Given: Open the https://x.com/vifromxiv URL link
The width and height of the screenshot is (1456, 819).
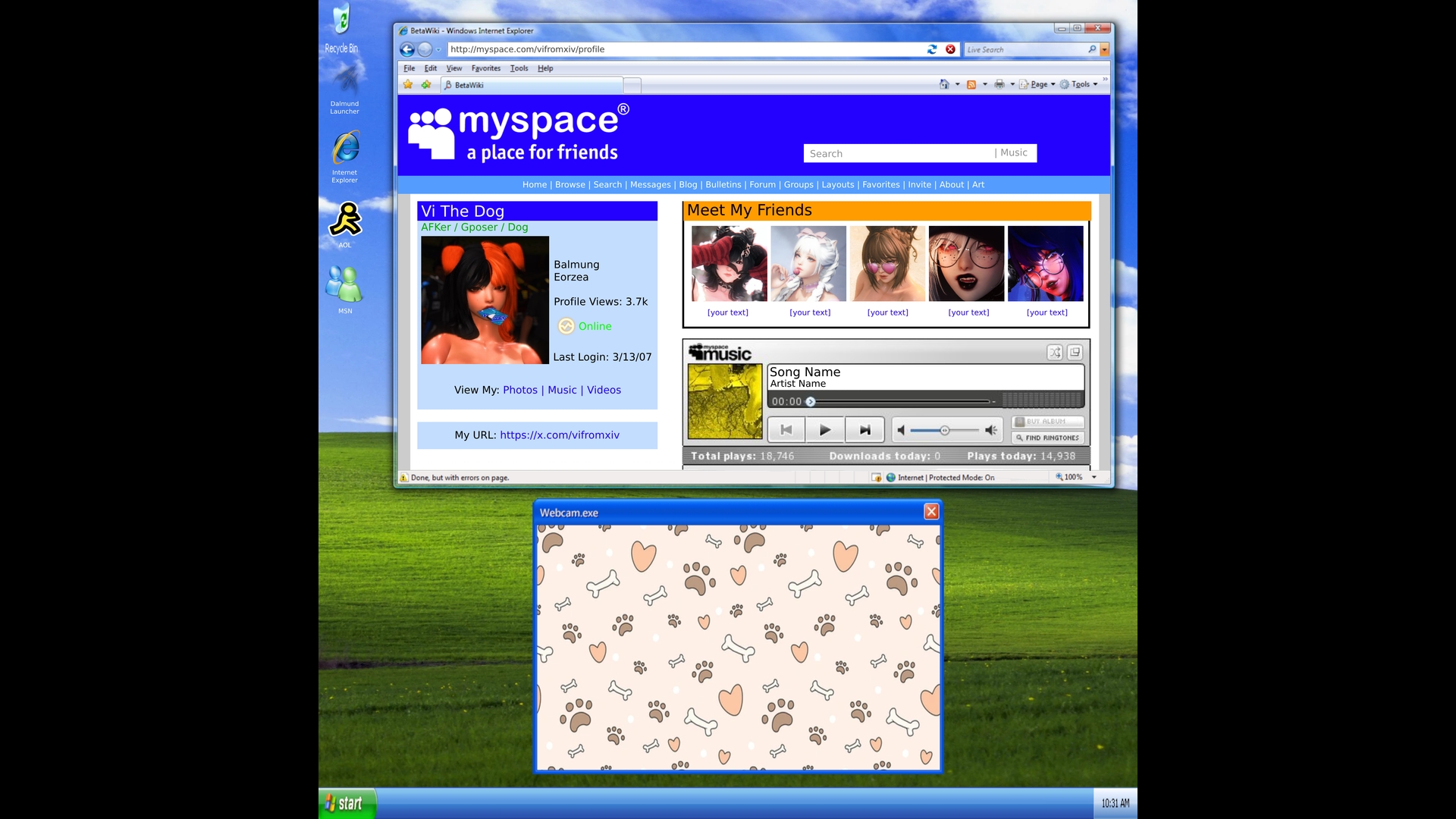Looking at the screenshot, I should (560, 435).
